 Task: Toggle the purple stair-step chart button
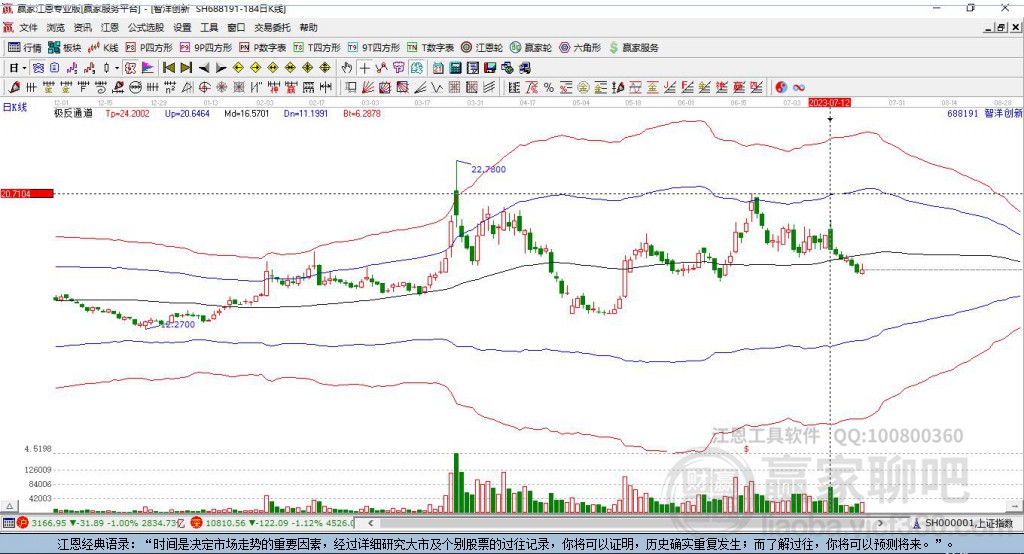point(72,68)
